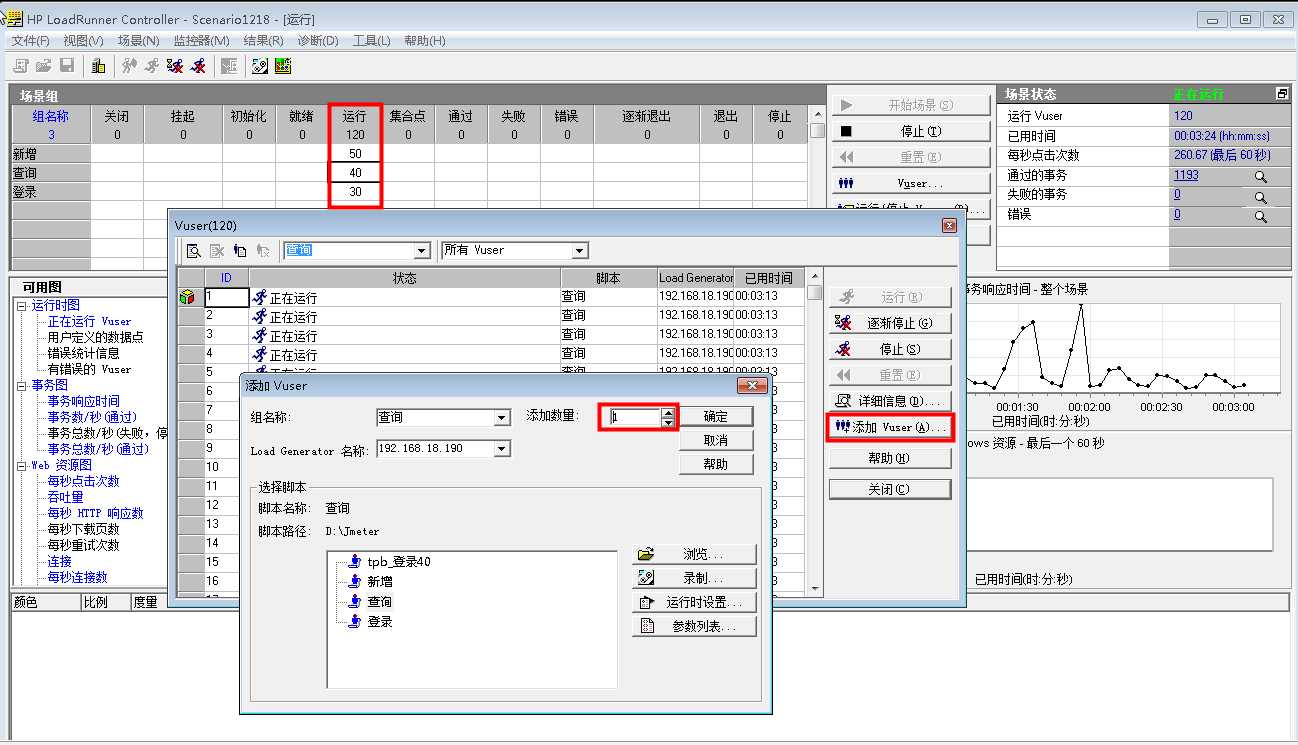This screenshot has height=745, width=1298.
Task: Click magnifier icon in the 错误 row
Action: point(1260,216)
